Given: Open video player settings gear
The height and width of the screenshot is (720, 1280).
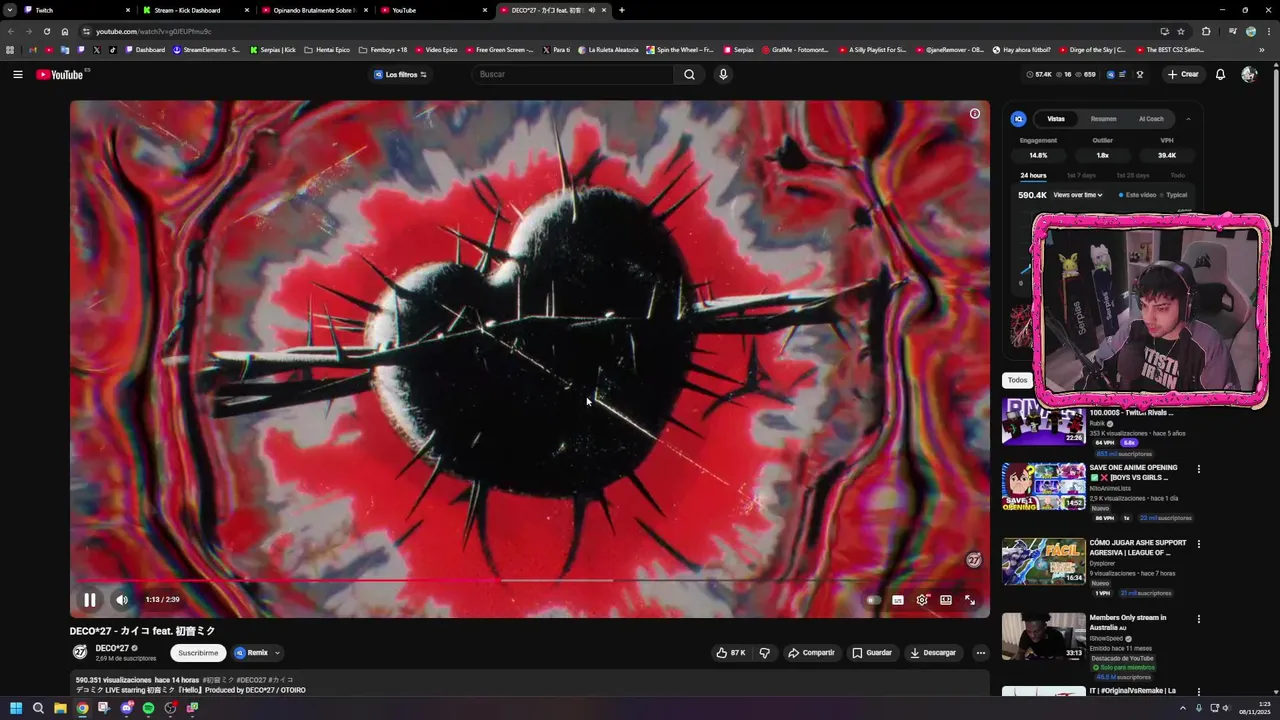Looking at the screenshot, I should [922, 600].
